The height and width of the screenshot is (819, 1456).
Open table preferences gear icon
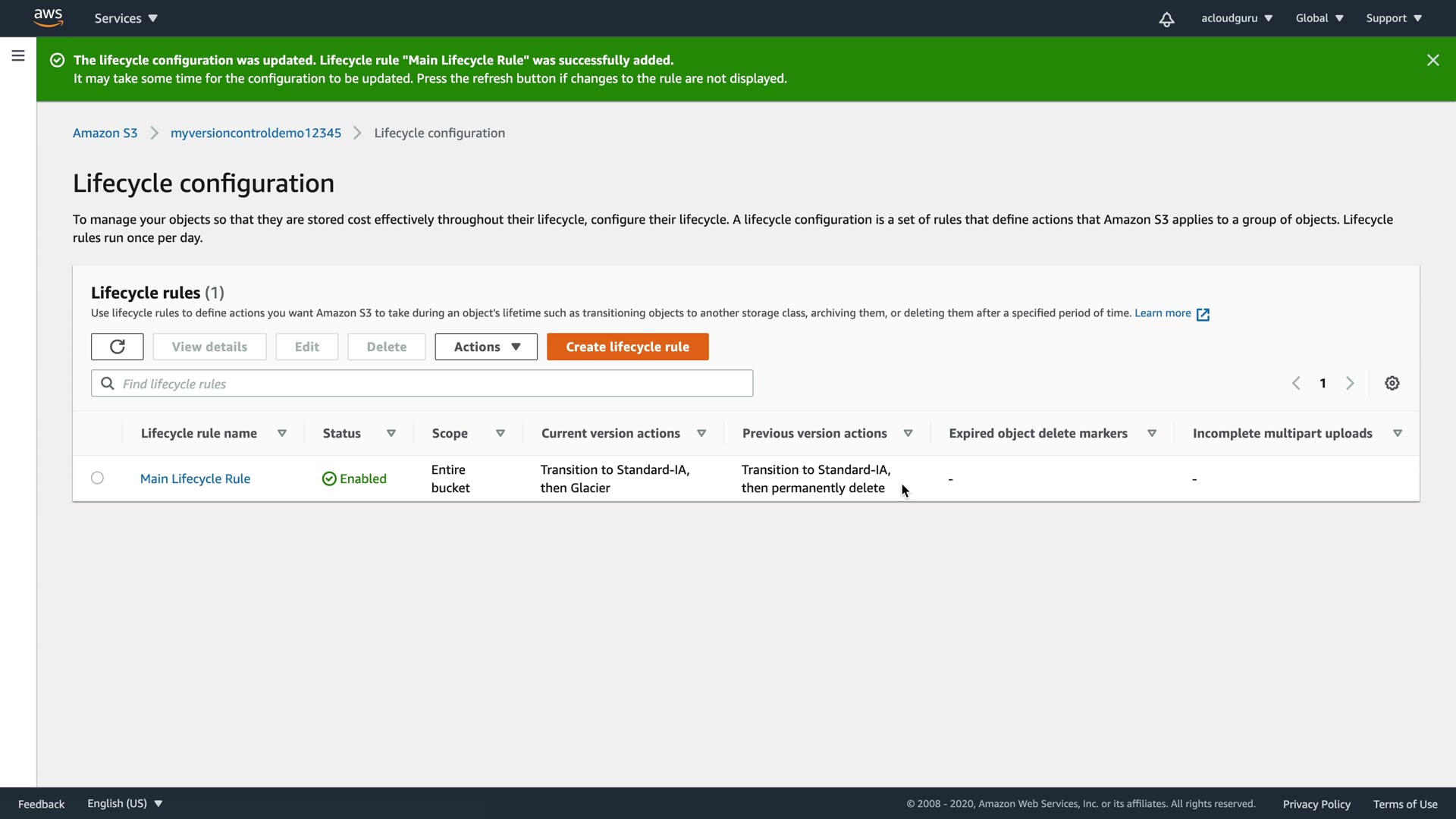click(1392, 383)
